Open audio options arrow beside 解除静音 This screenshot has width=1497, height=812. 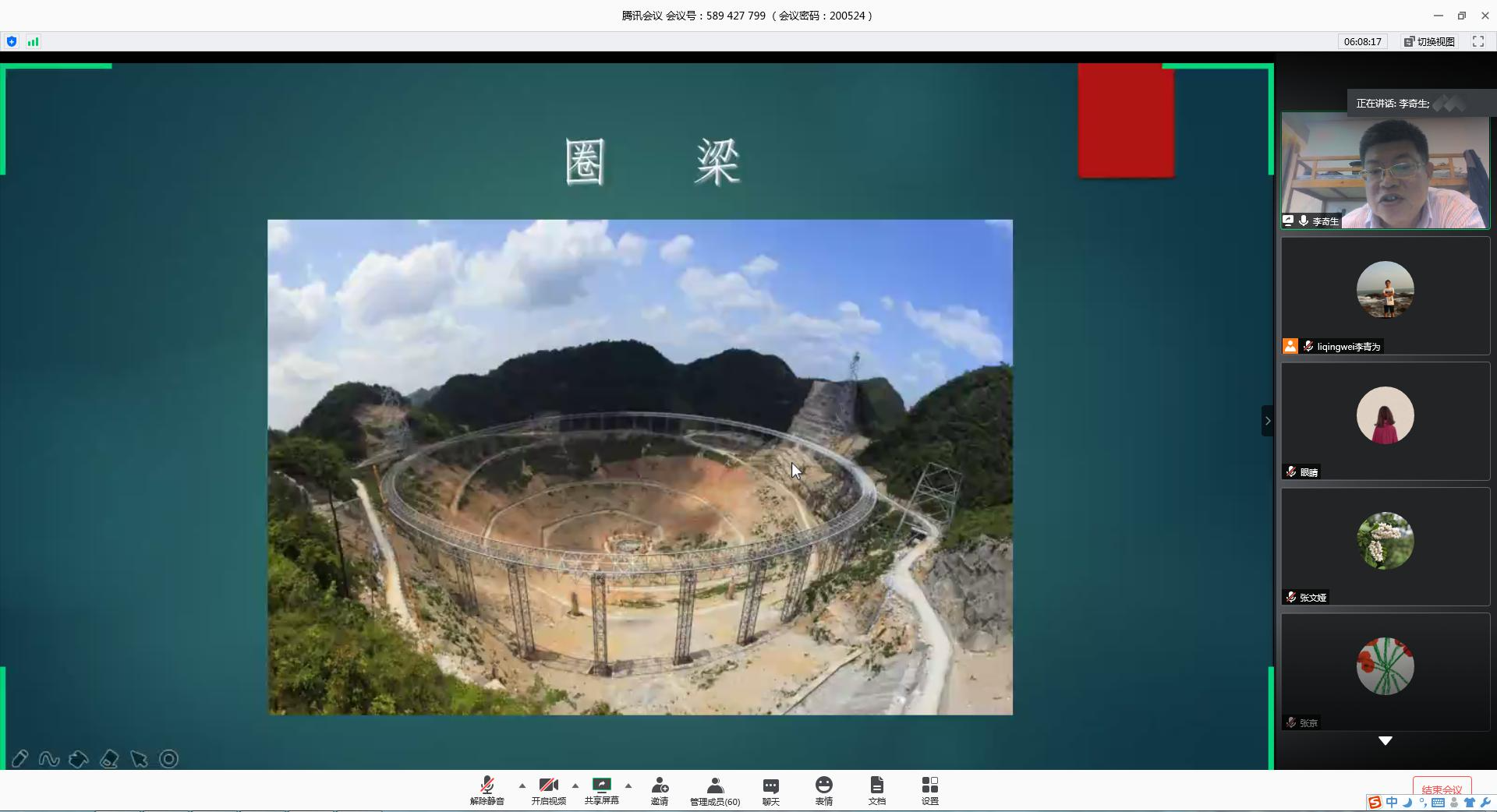click(522, 786)
